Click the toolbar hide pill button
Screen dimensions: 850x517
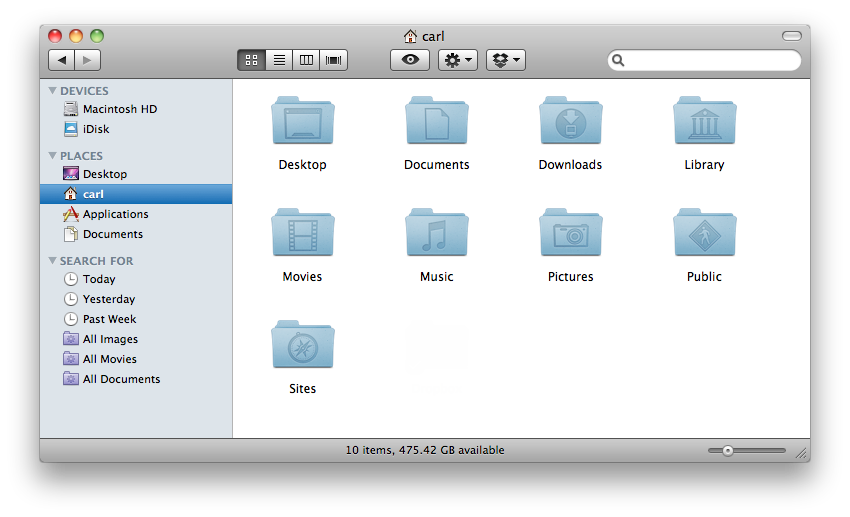click(791, 36)
